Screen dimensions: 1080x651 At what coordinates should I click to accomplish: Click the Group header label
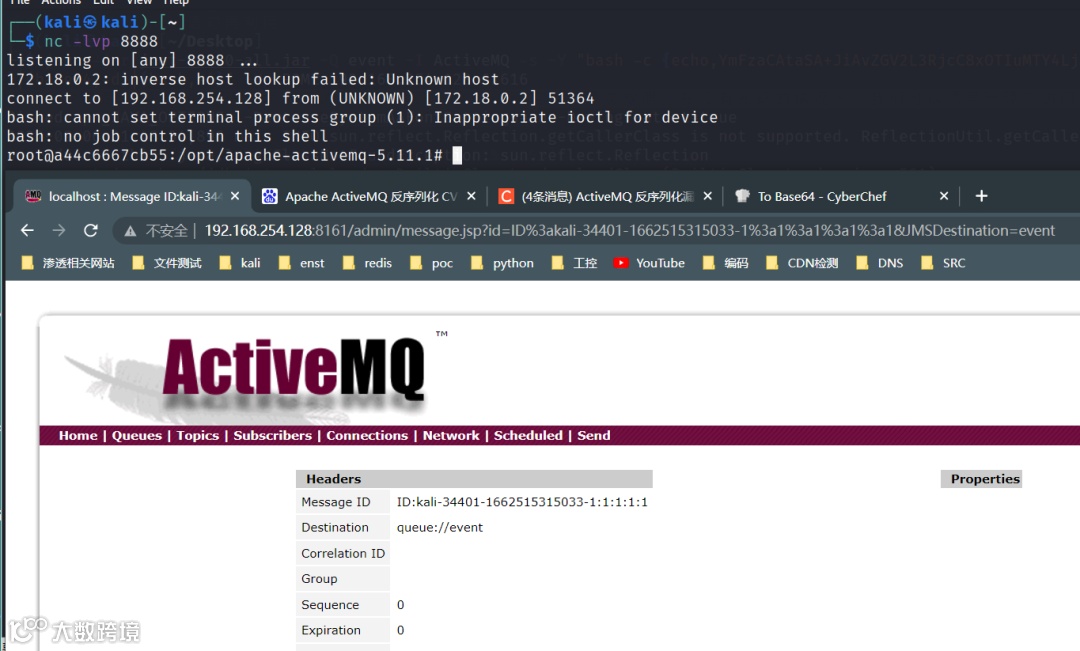(x=319, y=579)
